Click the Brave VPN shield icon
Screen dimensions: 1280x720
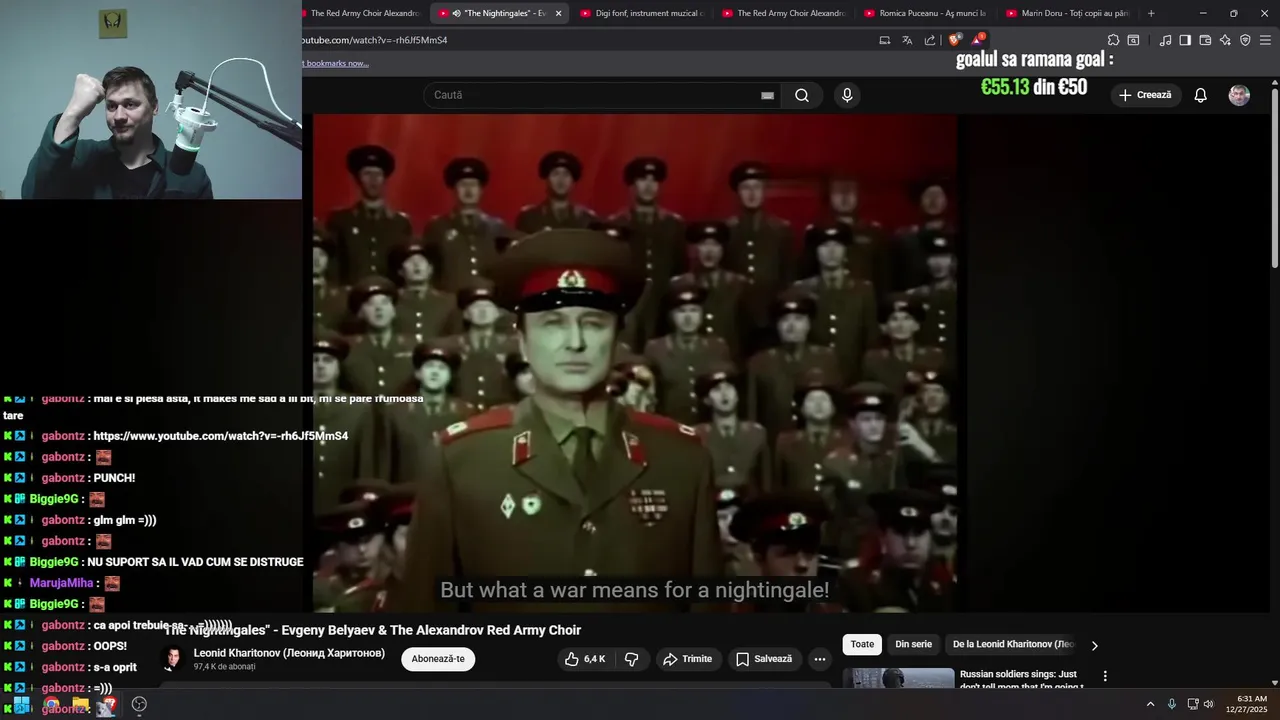coord(1245,40)
